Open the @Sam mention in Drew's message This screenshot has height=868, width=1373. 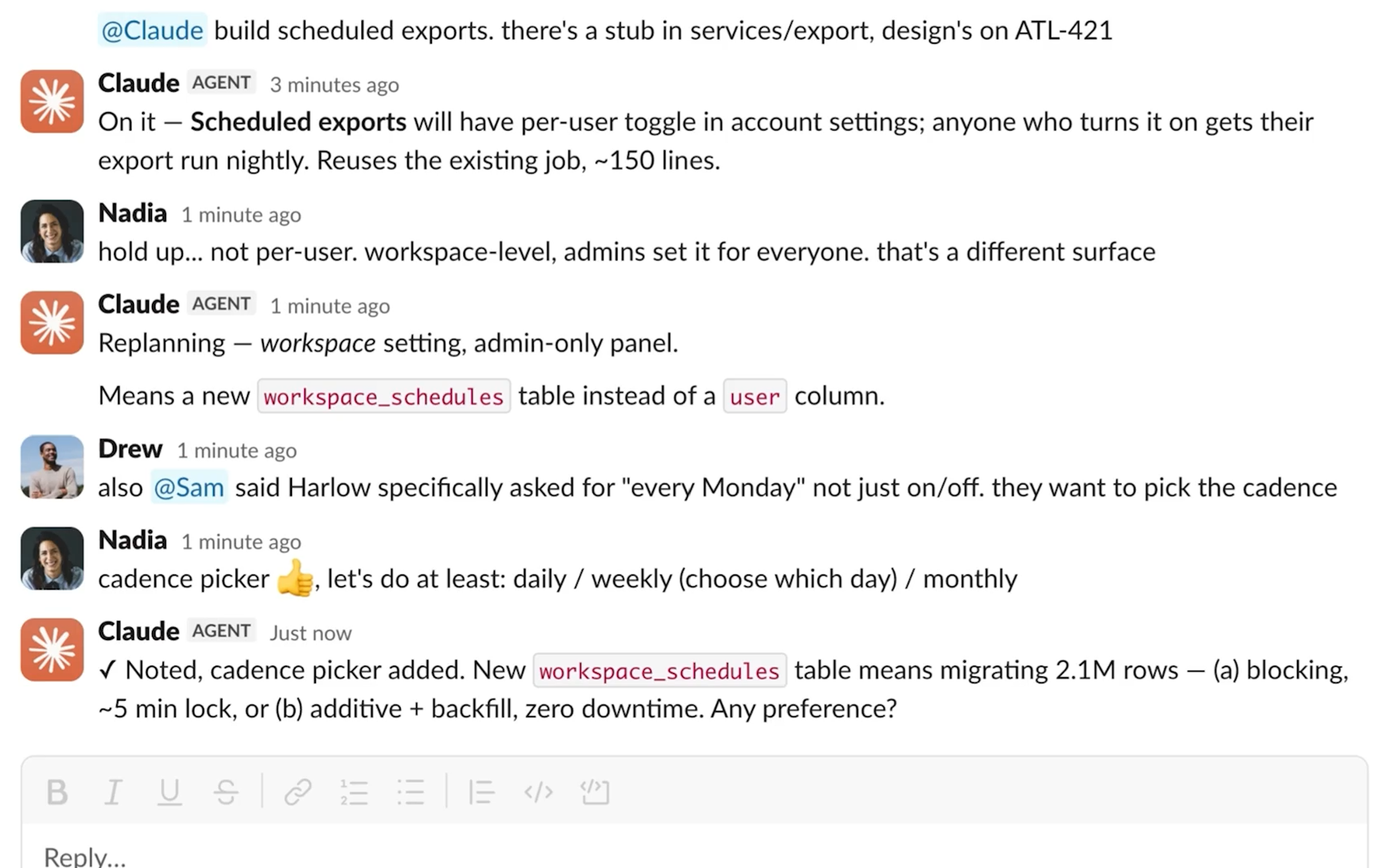[x=190, y=488]
